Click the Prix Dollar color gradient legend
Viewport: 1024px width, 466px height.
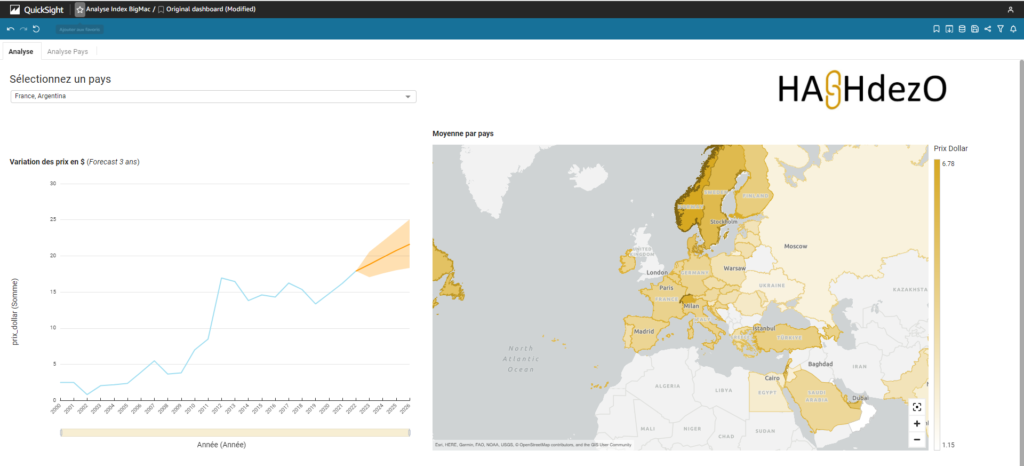[x=937, y=305]
